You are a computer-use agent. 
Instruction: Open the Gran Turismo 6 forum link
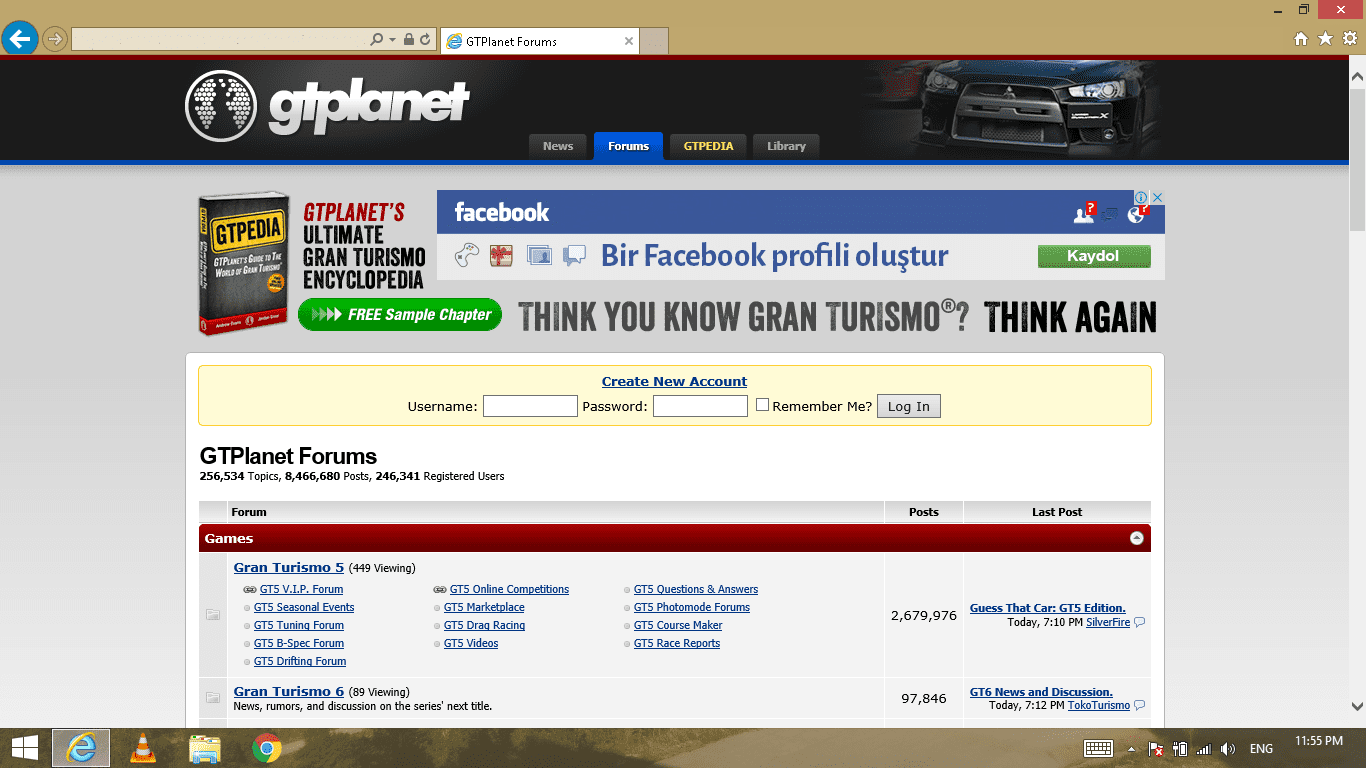(289, 691)
